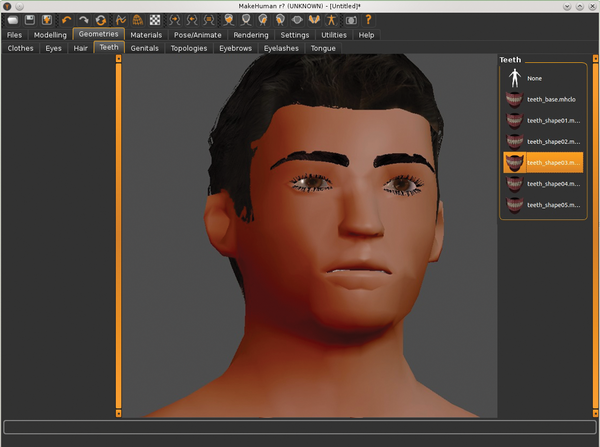Apply symmetry right-to-left icon
The image size is (600, 447).
click(174, 20)
